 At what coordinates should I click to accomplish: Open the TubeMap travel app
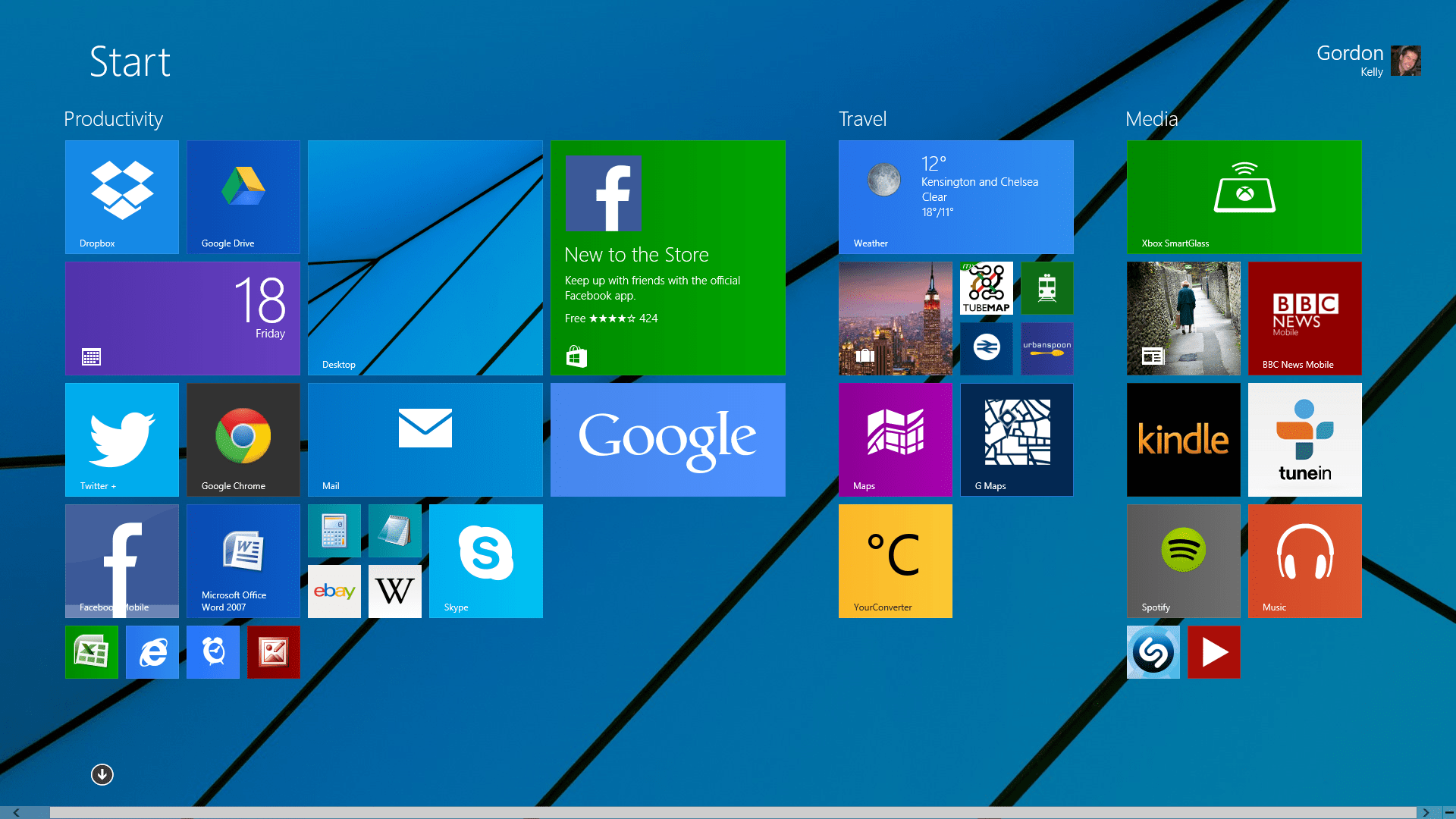pyautogui.click(x=986, y=288)
